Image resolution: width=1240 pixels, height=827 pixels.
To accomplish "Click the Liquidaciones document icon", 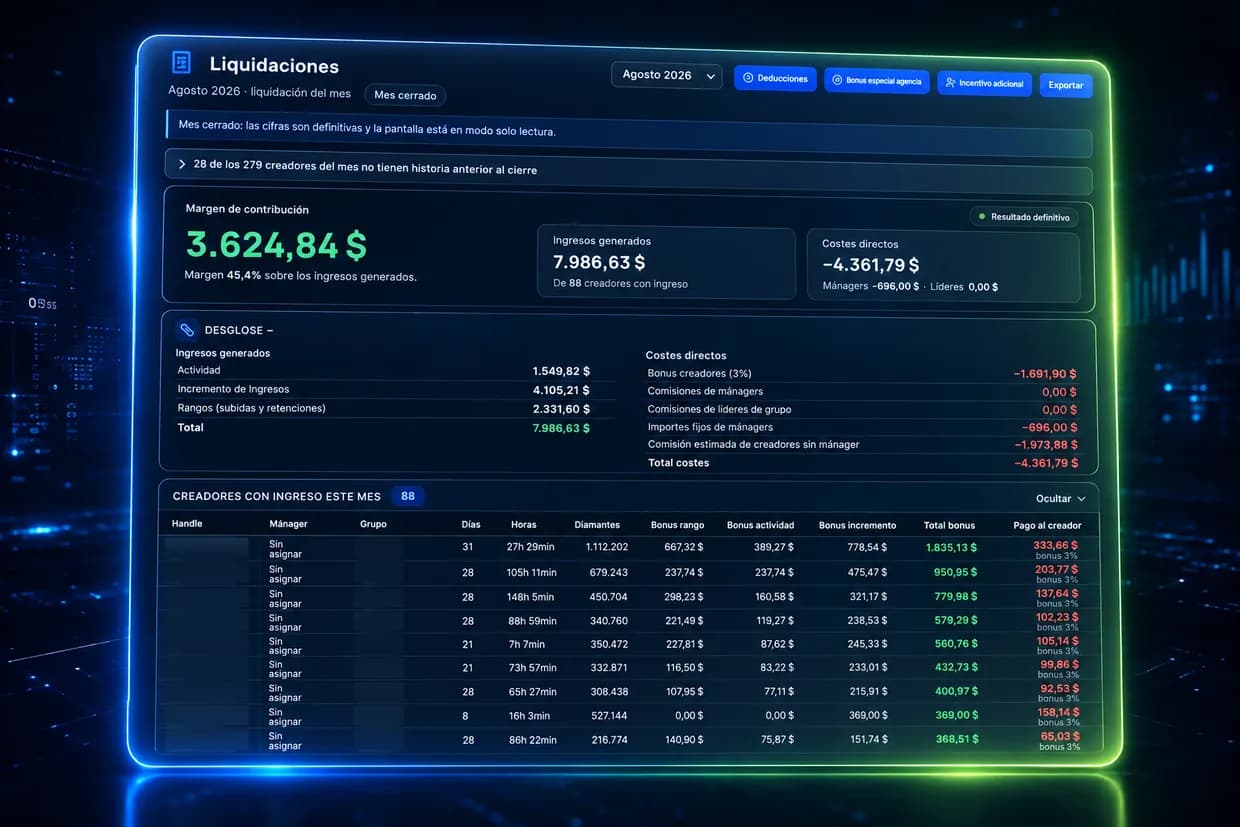I will [x=182, y=62].
